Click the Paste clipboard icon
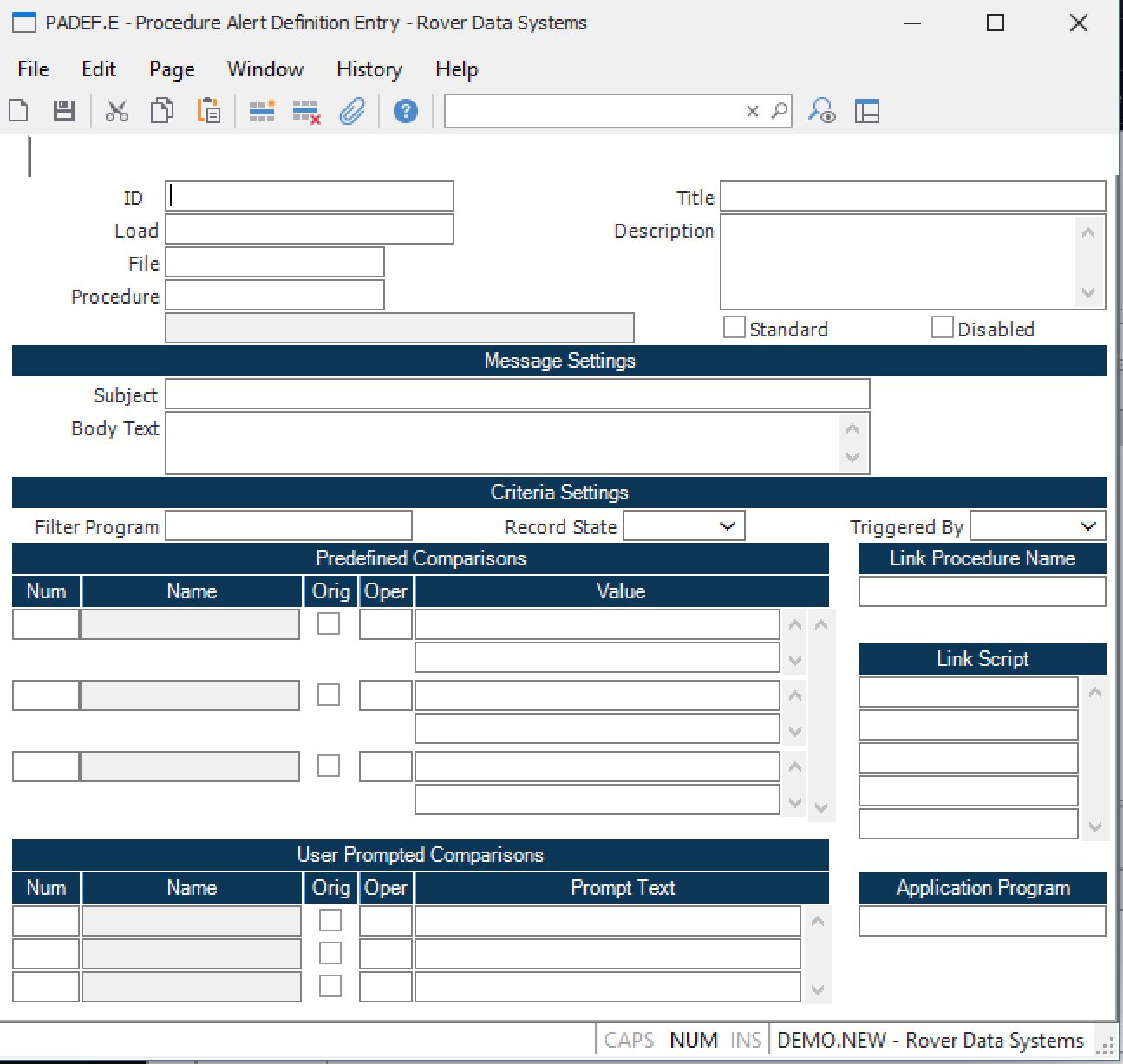This screenshot has width=1123, height=1064. pyautogui.click(x=208, y=111)
